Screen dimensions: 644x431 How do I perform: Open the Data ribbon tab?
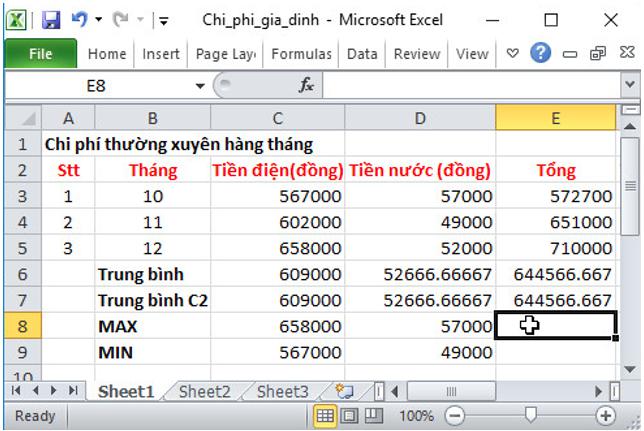tap(362, 54)
